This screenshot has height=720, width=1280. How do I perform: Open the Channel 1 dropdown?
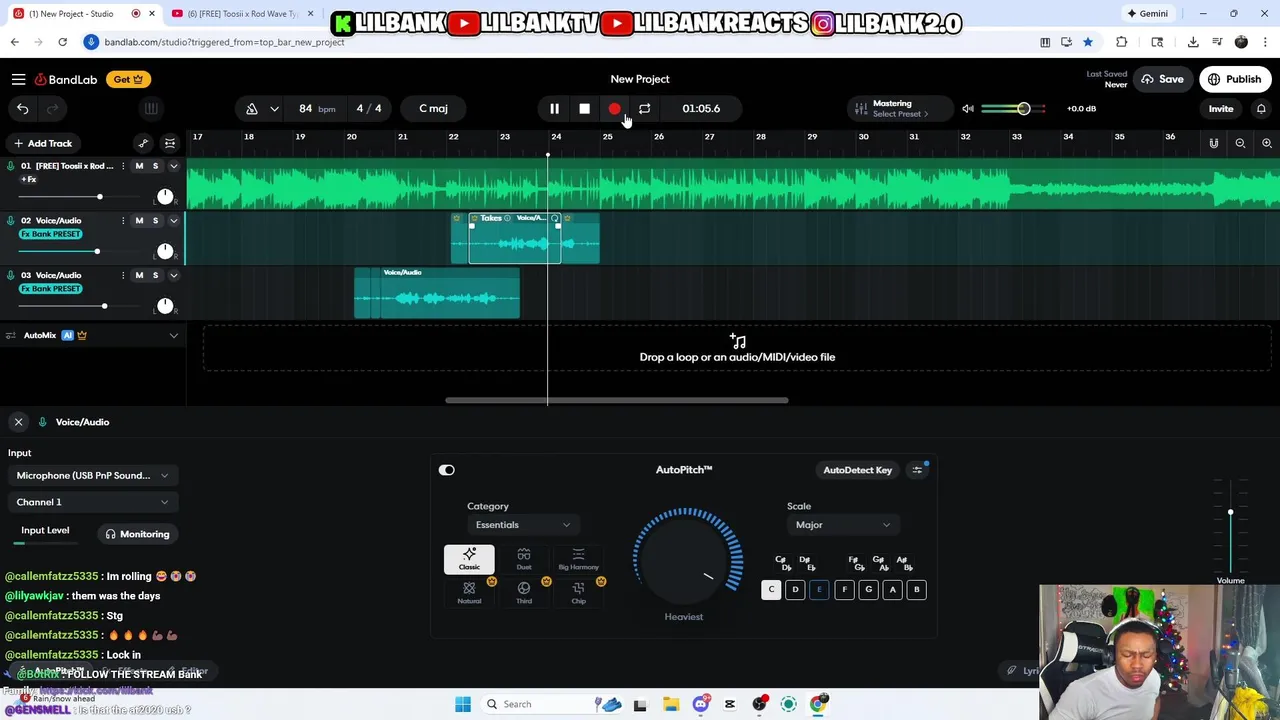pyautogui.click(x=92, y=502)
